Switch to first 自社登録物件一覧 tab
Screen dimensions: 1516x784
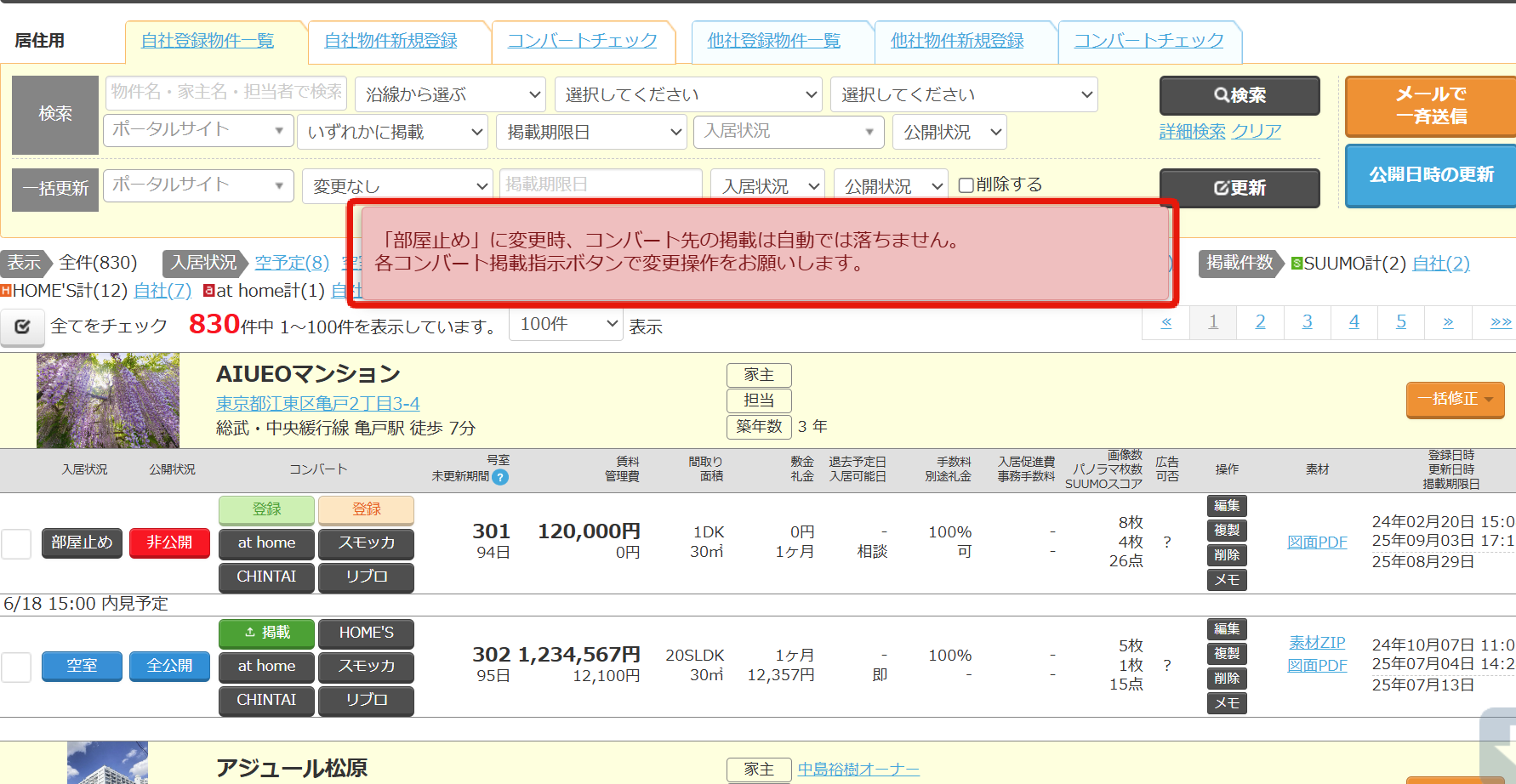click(208, 41)
